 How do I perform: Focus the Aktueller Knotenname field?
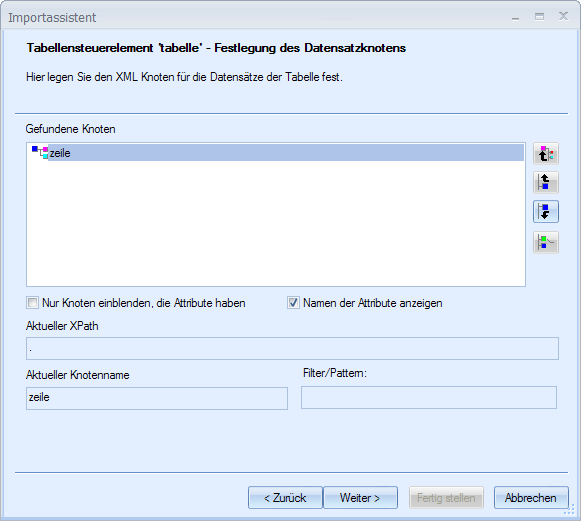pyautogui.click(x=157, y=398)
